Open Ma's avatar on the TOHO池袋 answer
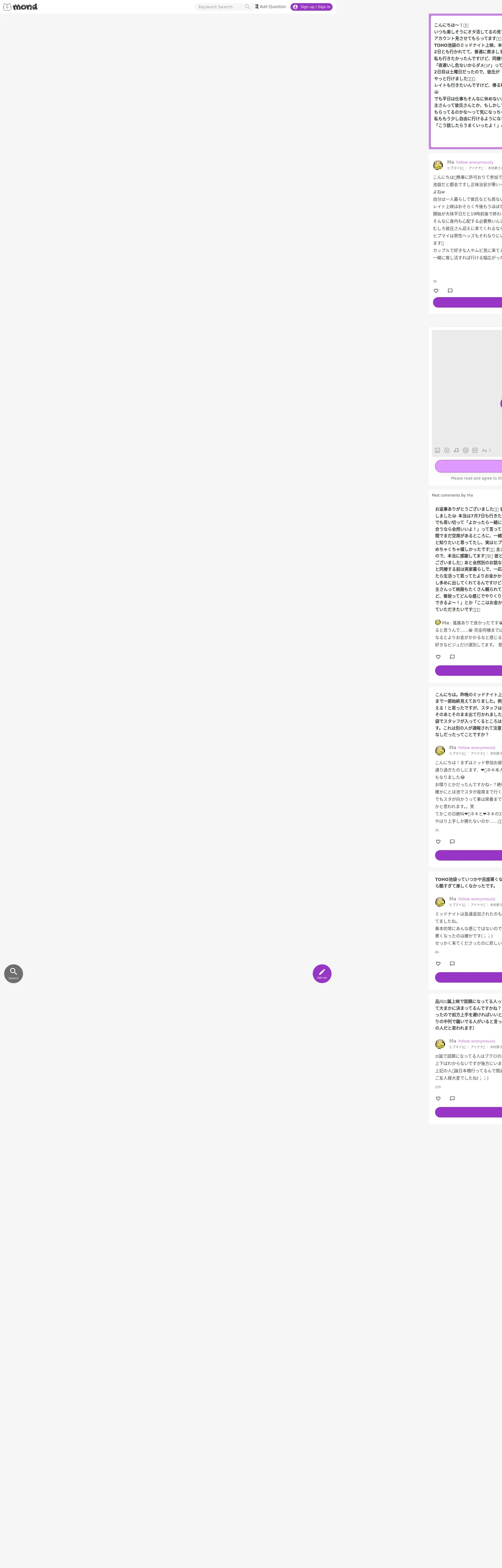 click(440, 902)
